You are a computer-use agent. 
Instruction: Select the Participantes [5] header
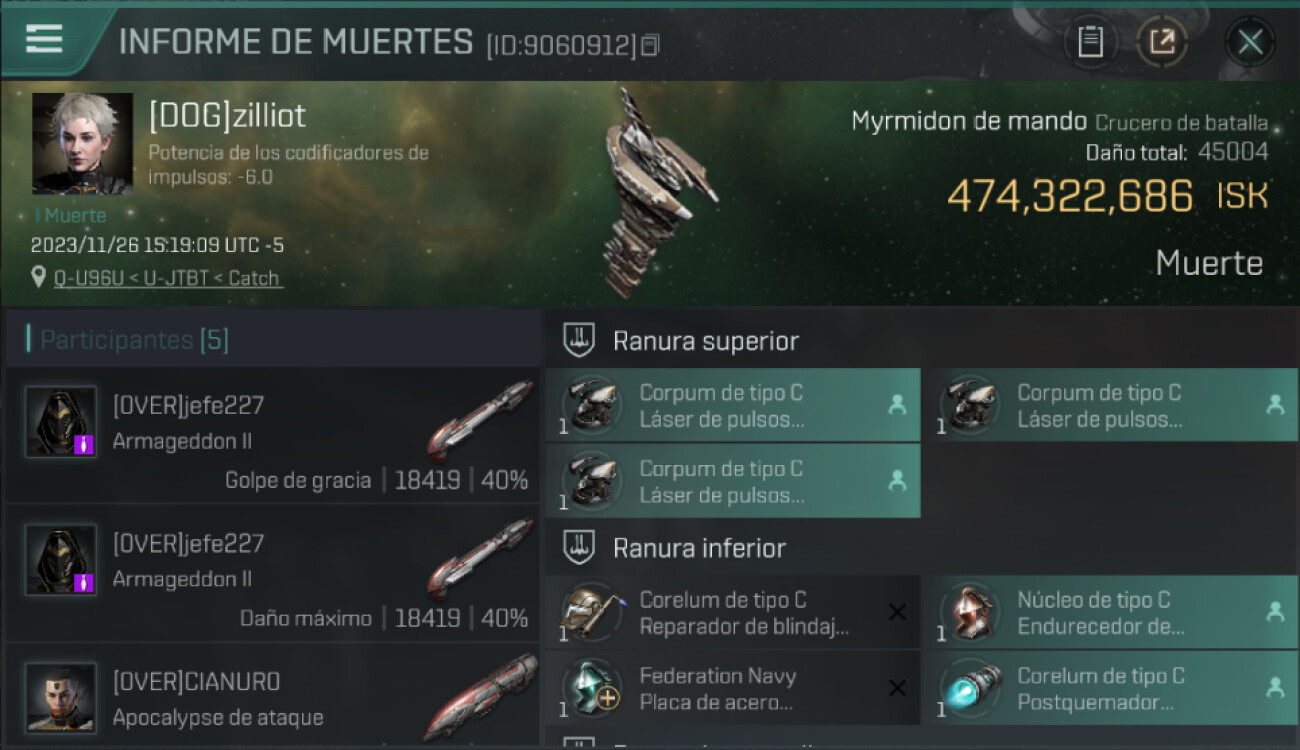[x=135, y=340]
